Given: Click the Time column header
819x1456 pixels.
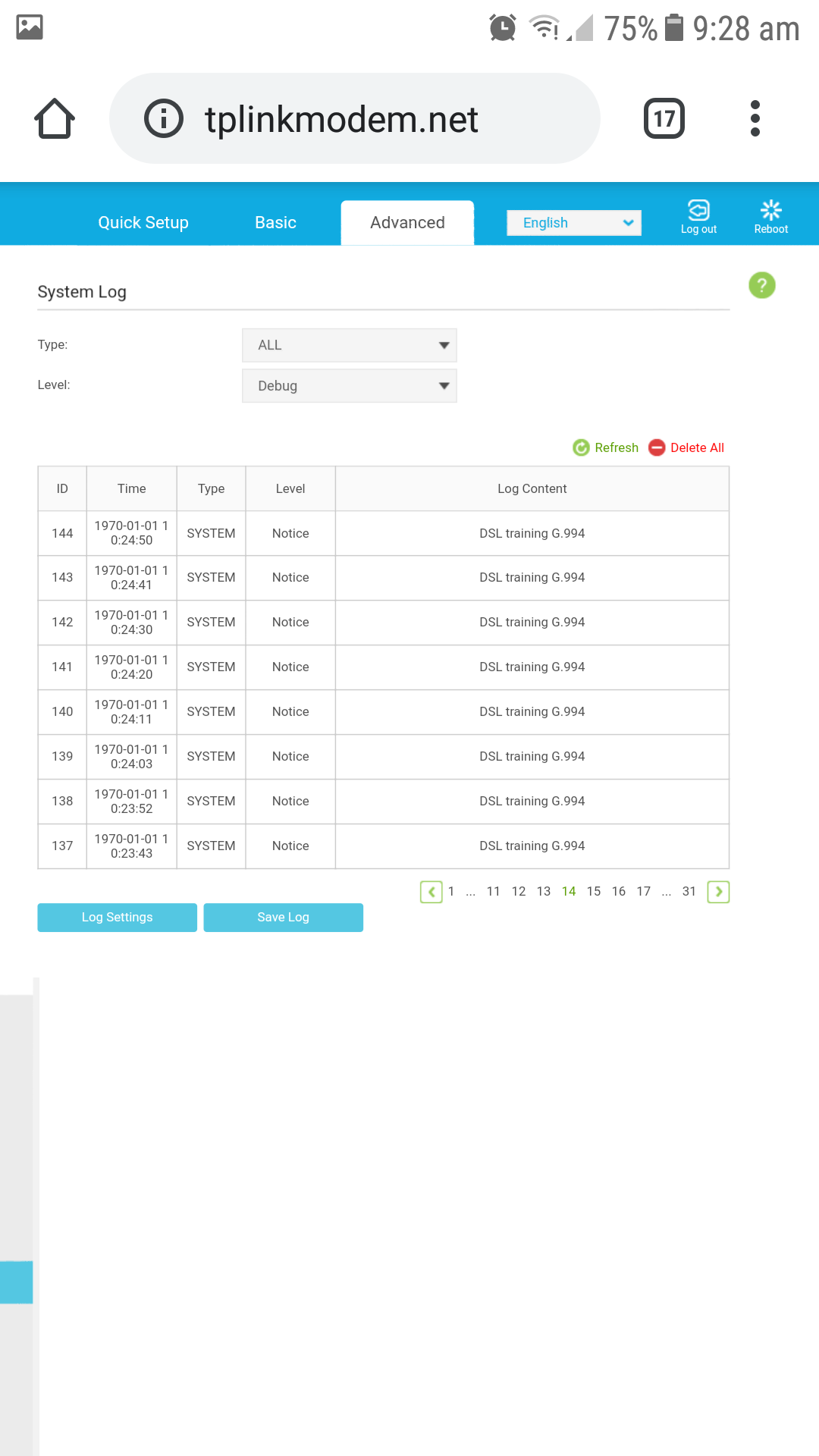Looking at the screenshot, I should [x=132, y=489].
